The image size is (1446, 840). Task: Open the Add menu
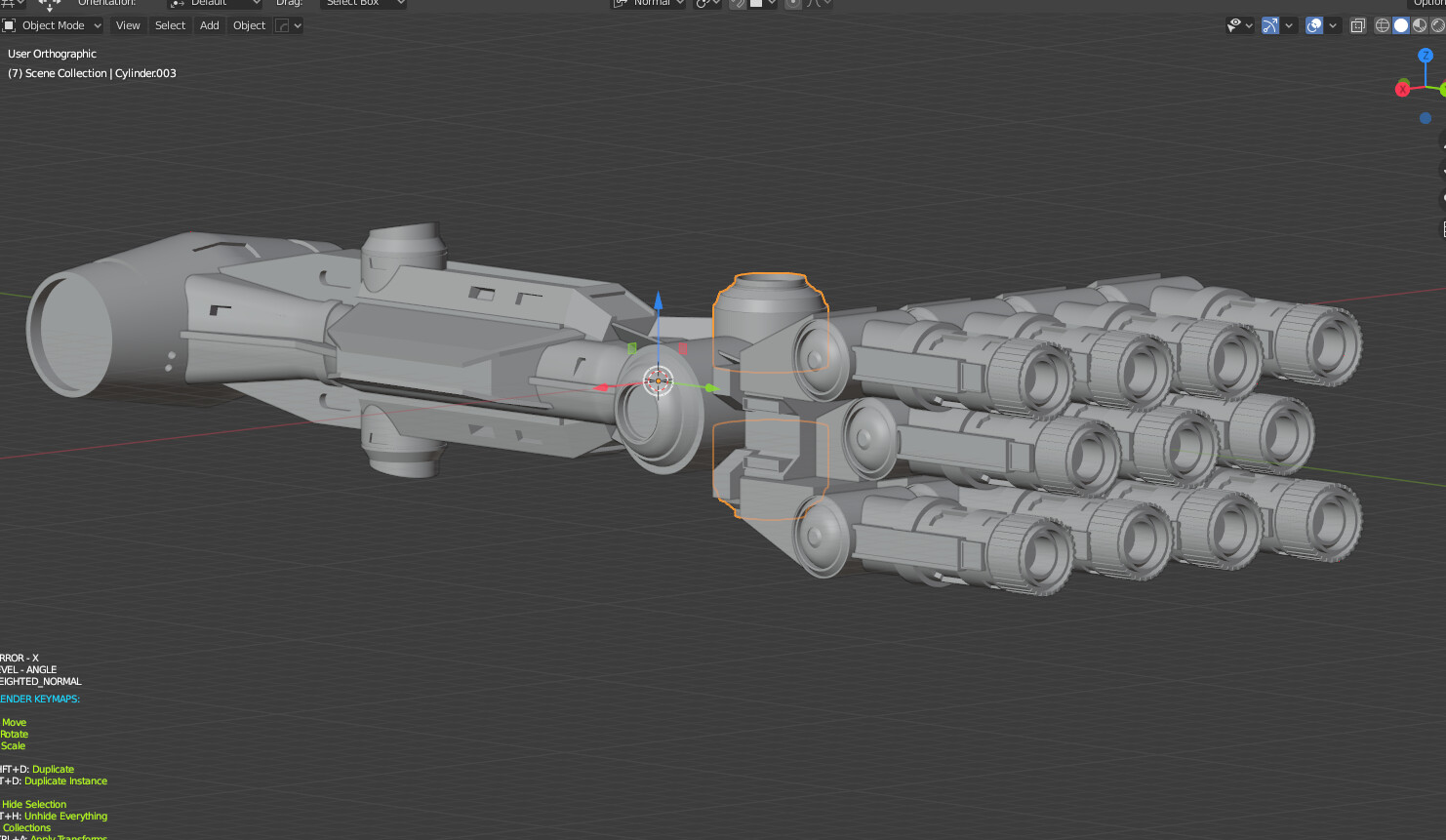point(209,25)
